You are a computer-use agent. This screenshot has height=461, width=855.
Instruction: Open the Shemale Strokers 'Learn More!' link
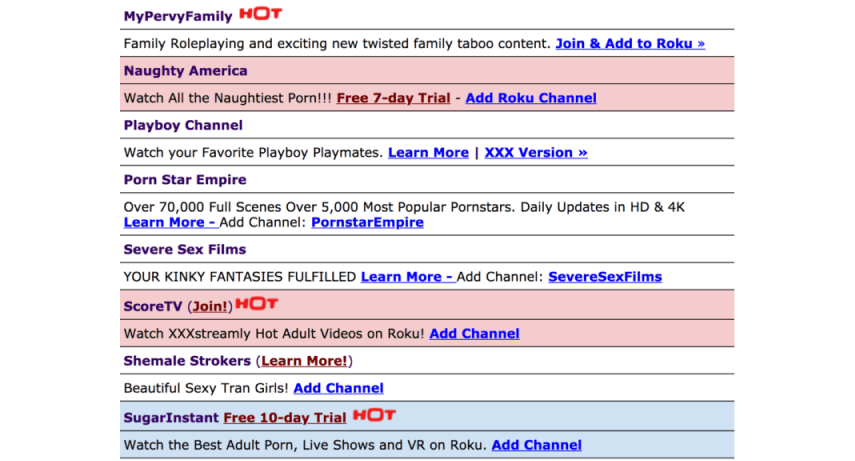[304, 361]
